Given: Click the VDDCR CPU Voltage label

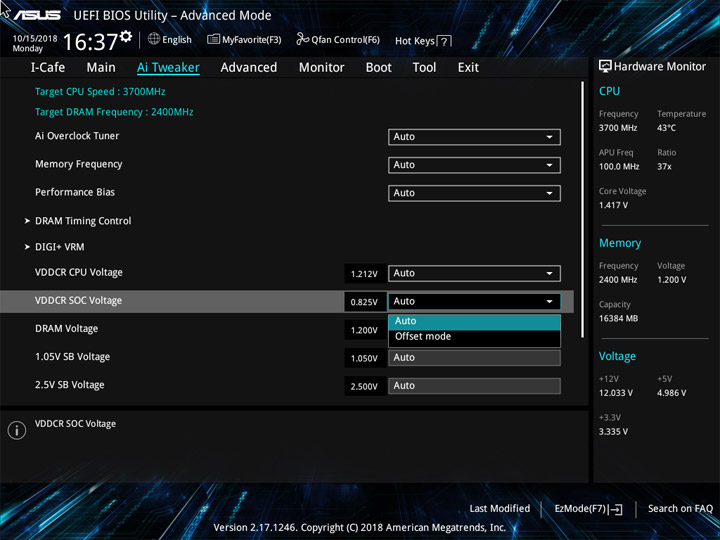Looking at the screenshot, I should tap(79, 273).
